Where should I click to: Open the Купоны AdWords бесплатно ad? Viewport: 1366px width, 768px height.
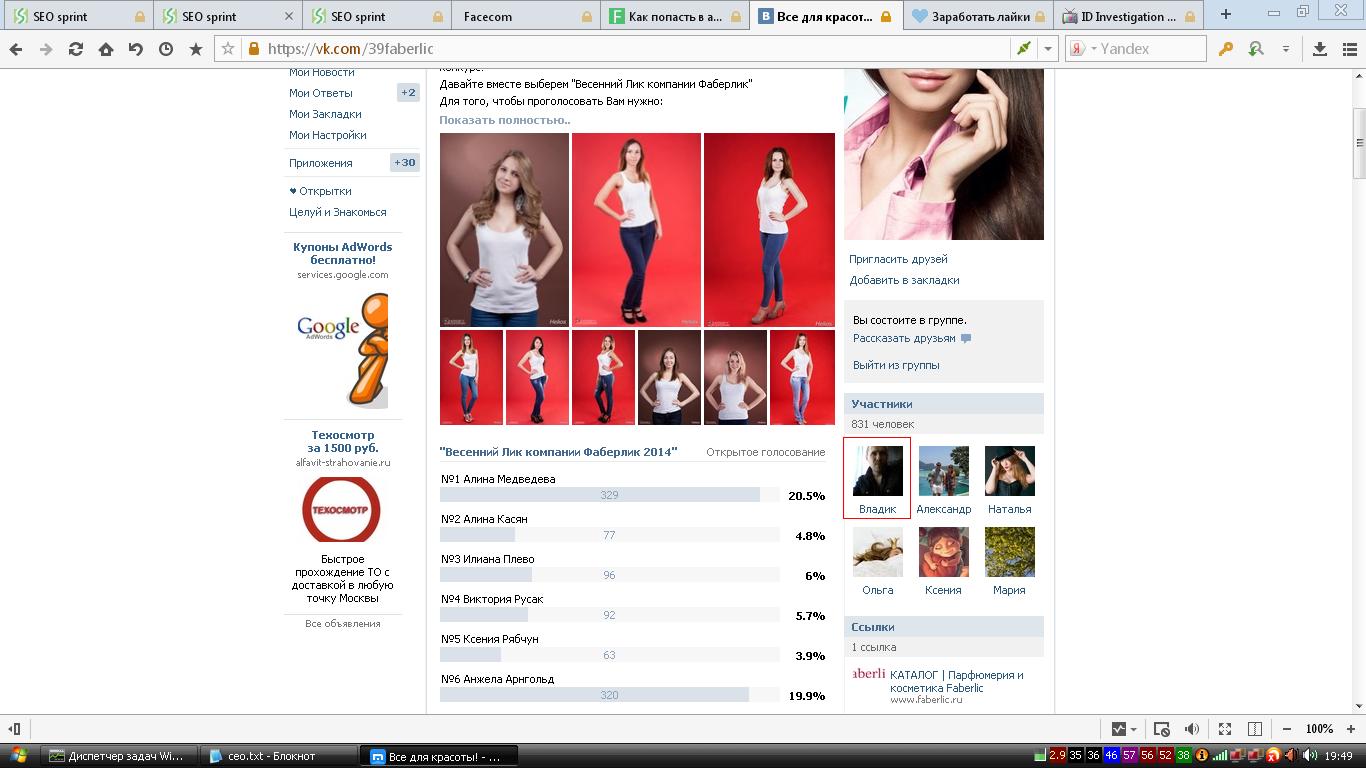(x=343, y=253)
